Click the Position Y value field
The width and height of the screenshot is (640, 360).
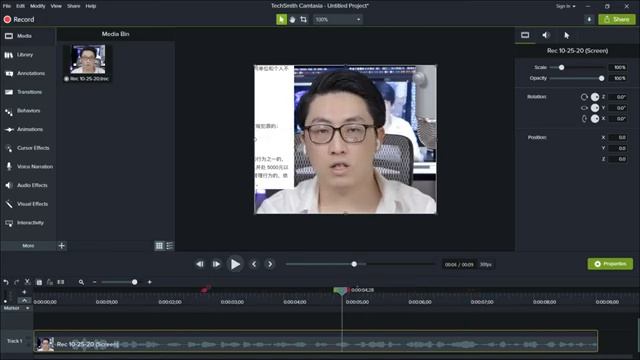click(x=618, y=148)
